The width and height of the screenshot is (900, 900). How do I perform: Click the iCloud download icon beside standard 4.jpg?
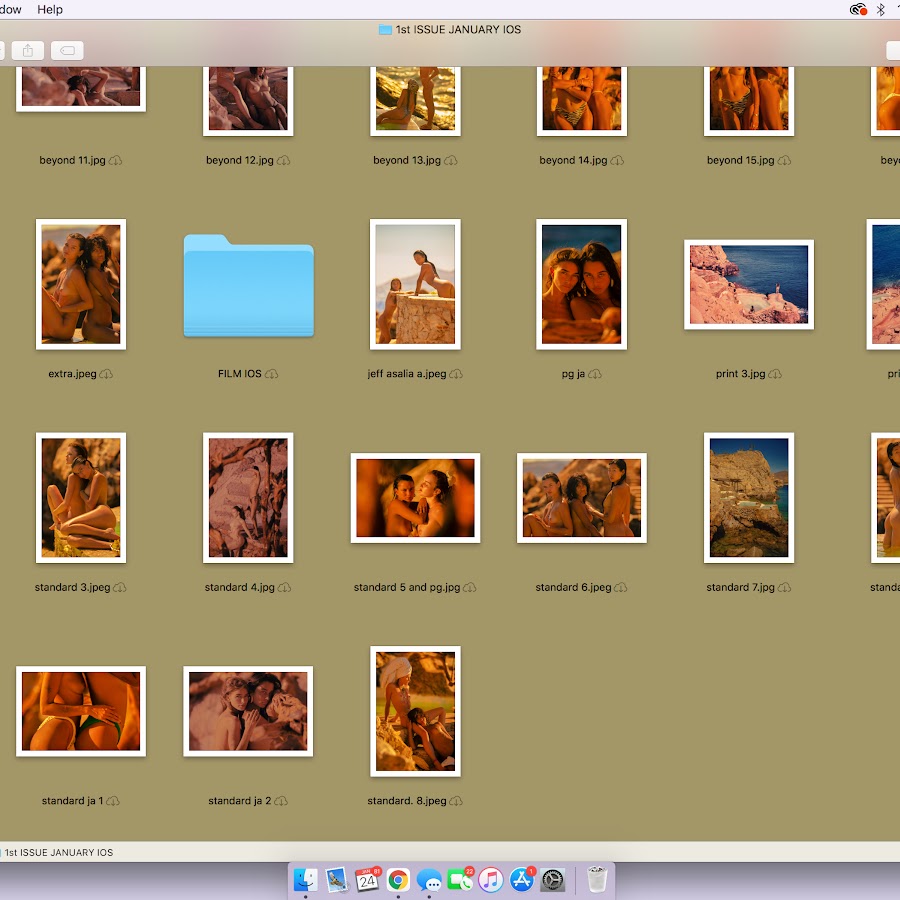pyautogui.click(x=284, y=588)
